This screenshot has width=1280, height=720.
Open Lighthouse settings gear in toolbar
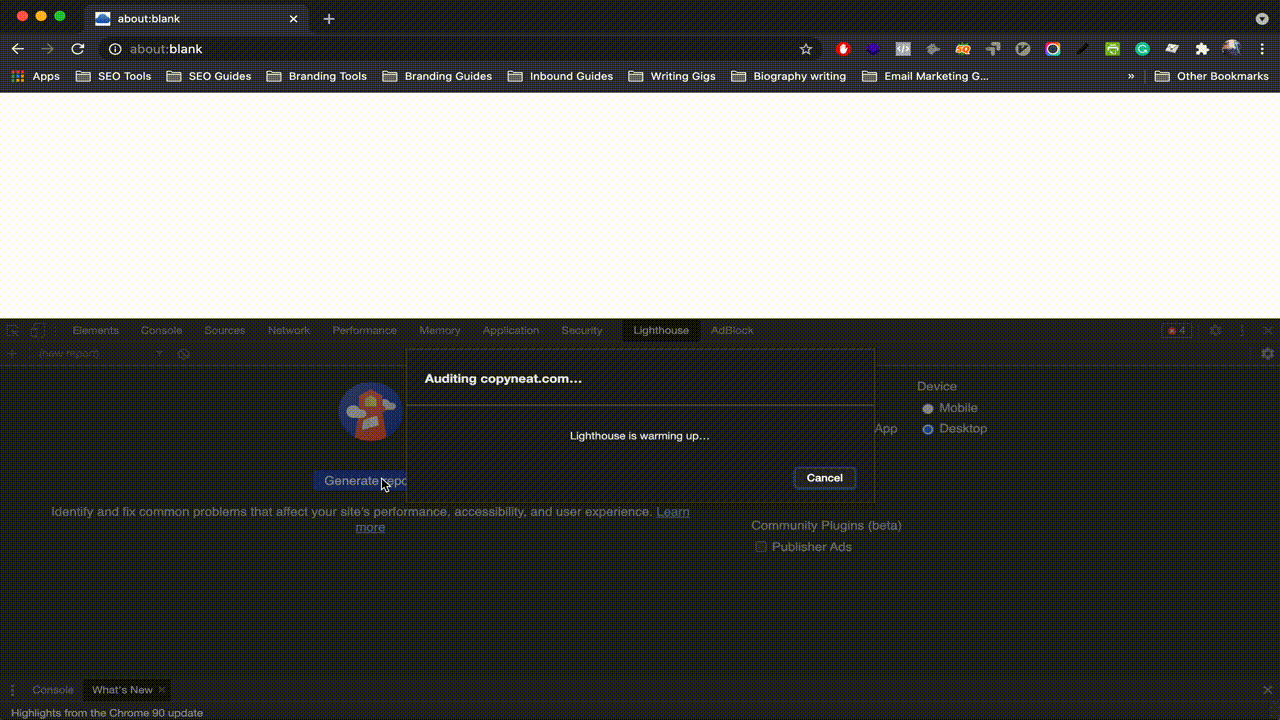[x=1268, y=354]
